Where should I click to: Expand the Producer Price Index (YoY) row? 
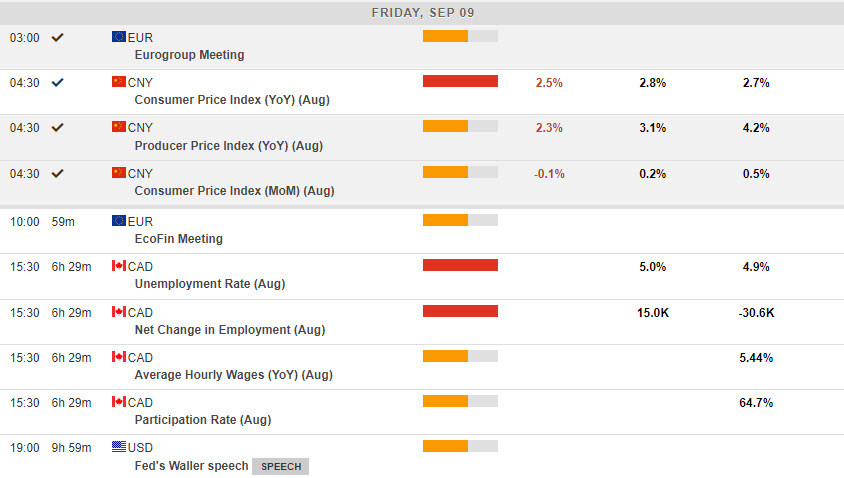[230, 146]
